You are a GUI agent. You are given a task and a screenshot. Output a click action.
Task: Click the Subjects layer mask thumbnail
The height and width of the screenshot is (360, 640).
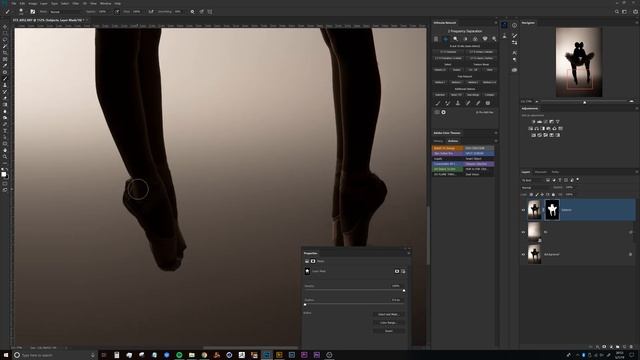[552, 210]
